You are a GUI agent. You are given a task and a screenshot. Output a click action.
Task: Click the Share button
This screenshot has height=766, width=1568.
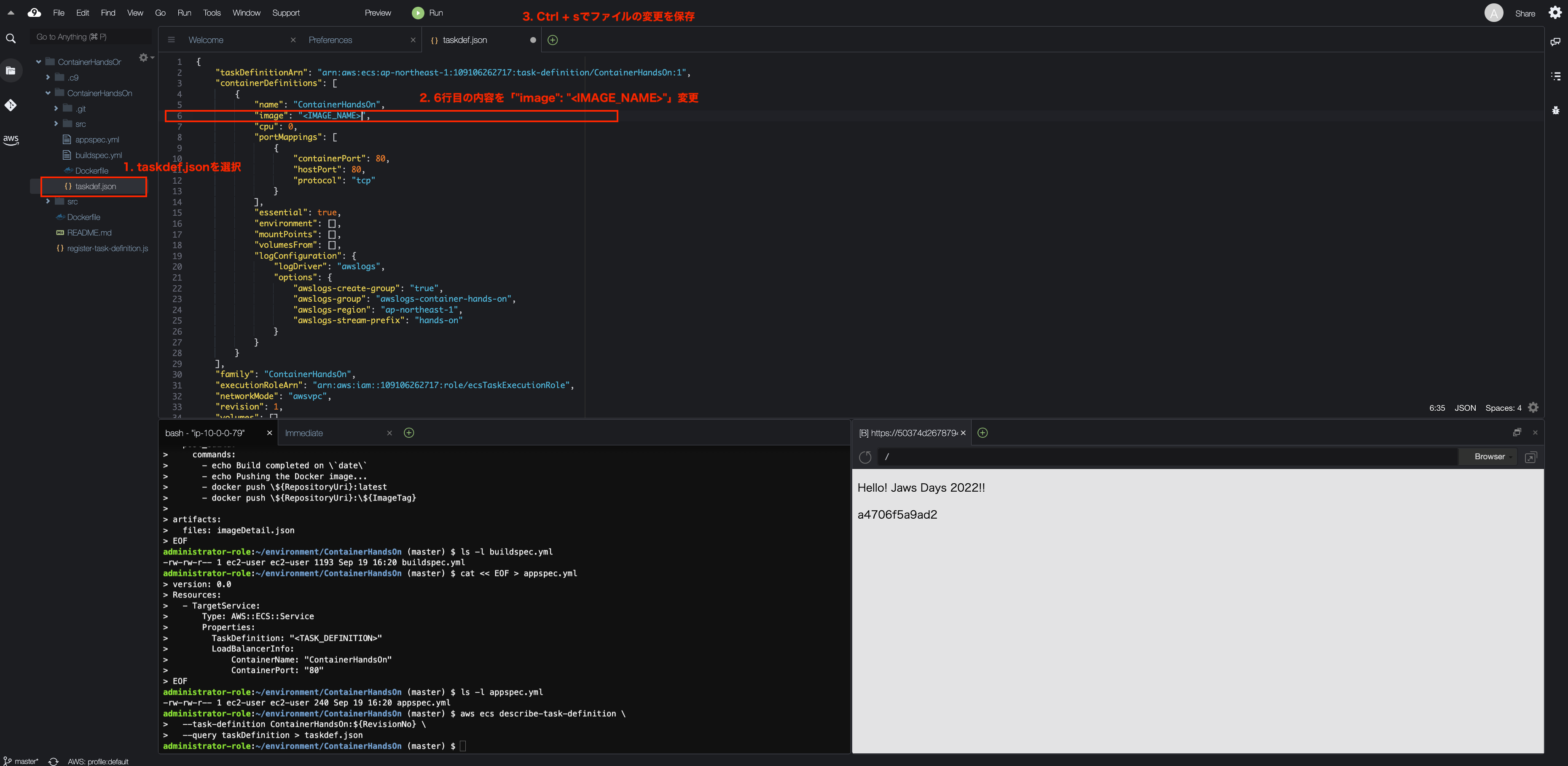click(1525, 13)
